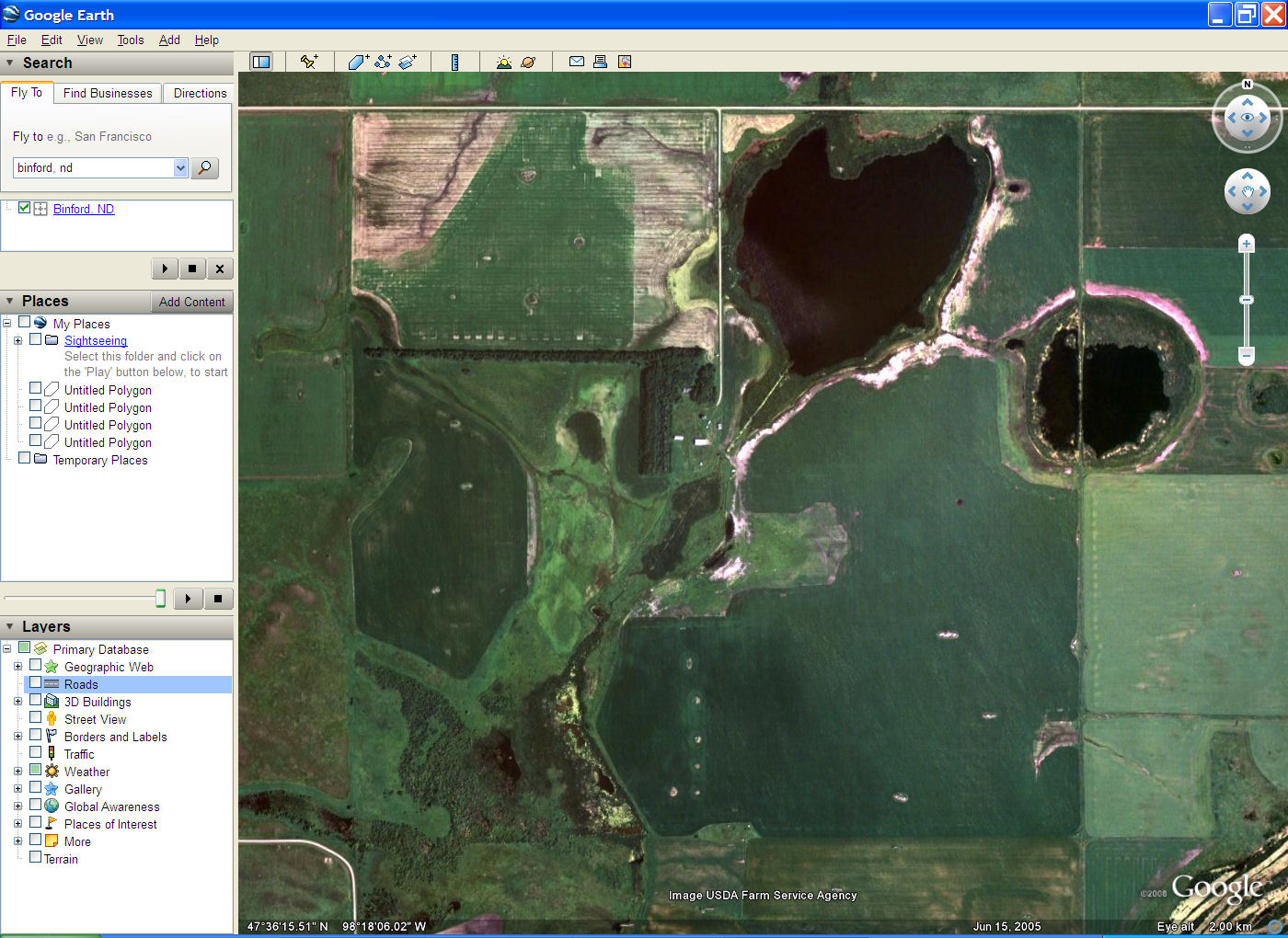Select the Primary Database tree item
This screenshot has height=938, width=1288.
coord(100,649)
